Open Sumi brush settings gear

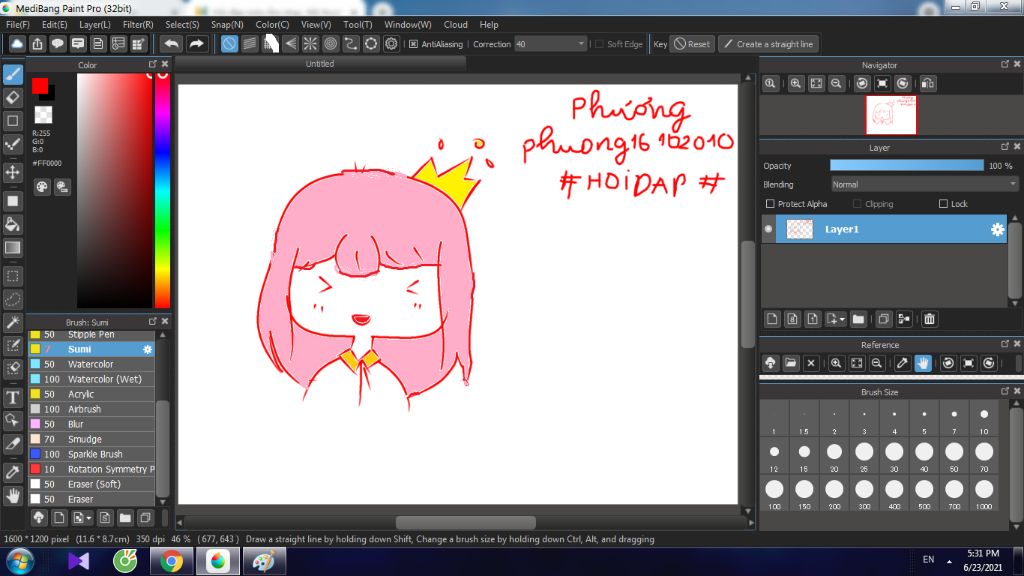[x=148, y=349]
